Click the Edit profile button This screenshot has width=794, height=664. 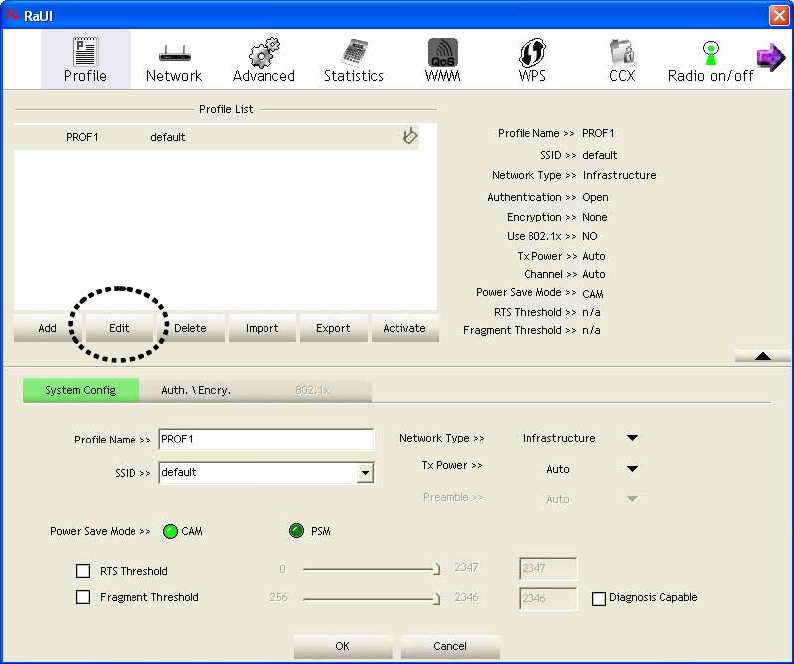(x=119, y=328)
